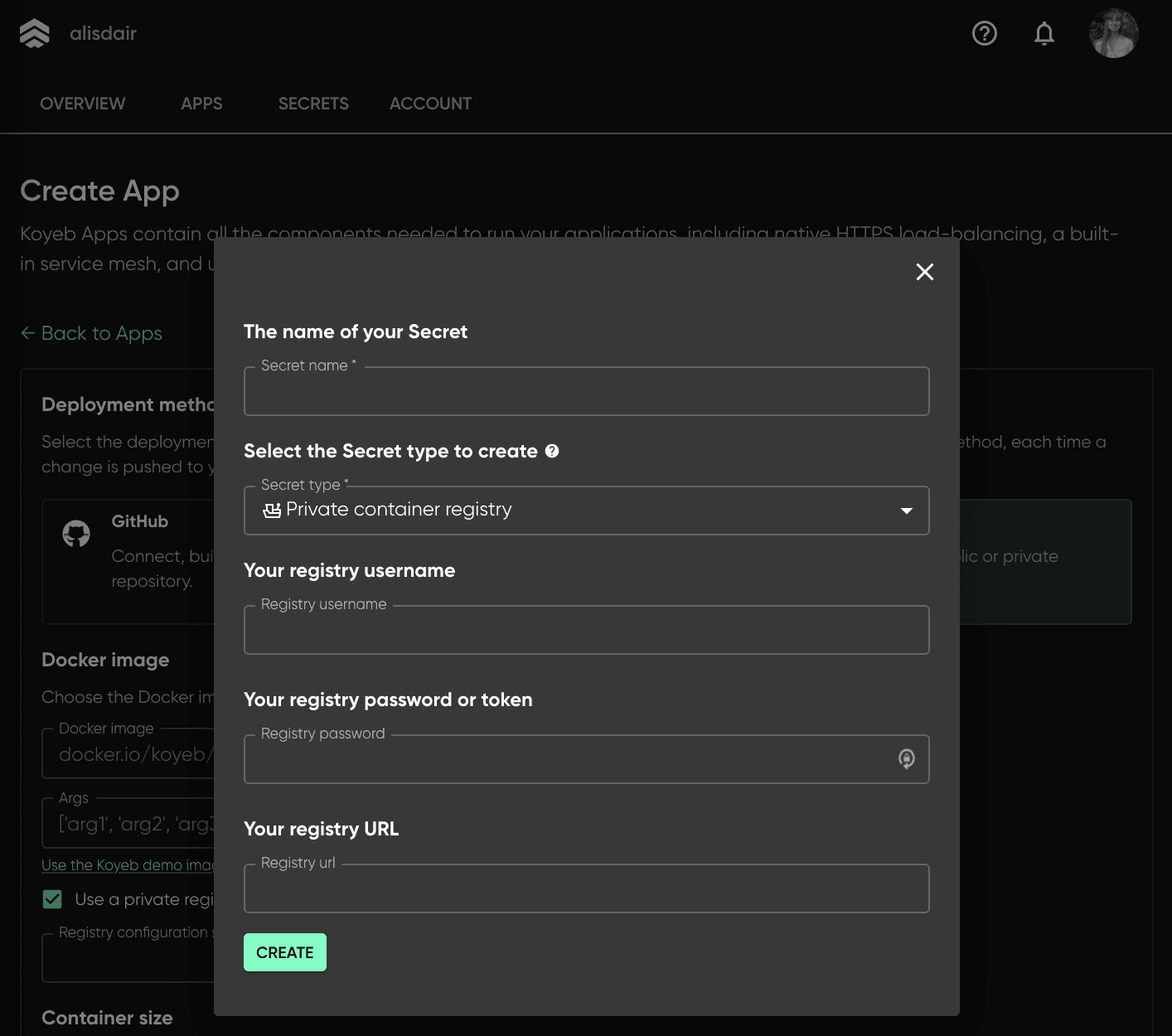This screenshot has width=1172, height=1036.
Task: Focus the Secret name input field
Action: pyautogui.click(x=586, y=393)
